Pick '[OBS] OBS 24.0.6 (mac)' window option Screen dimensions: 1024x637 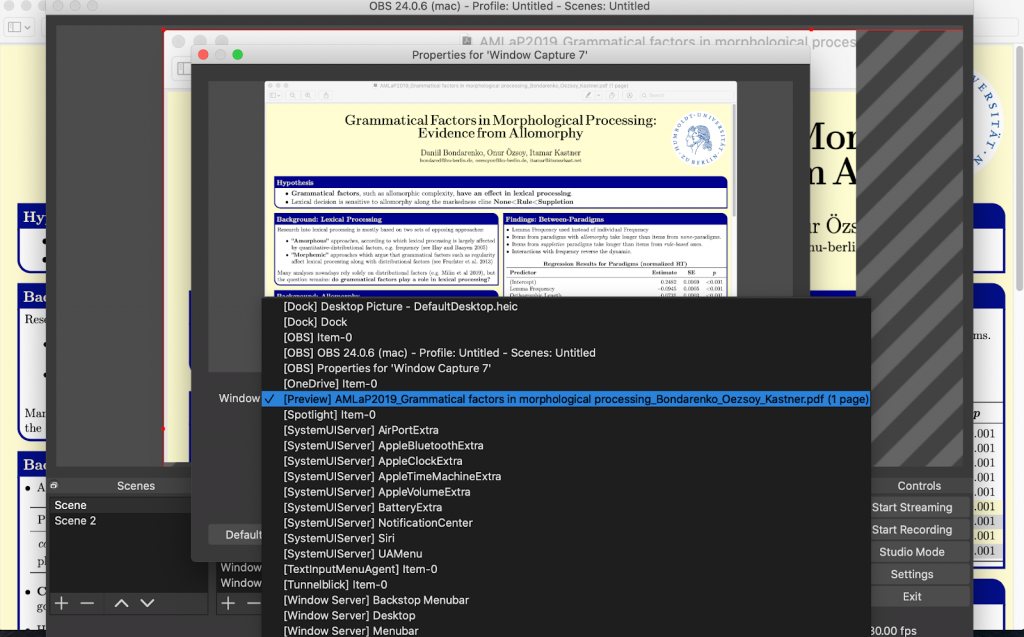click(x=566, y=353)
